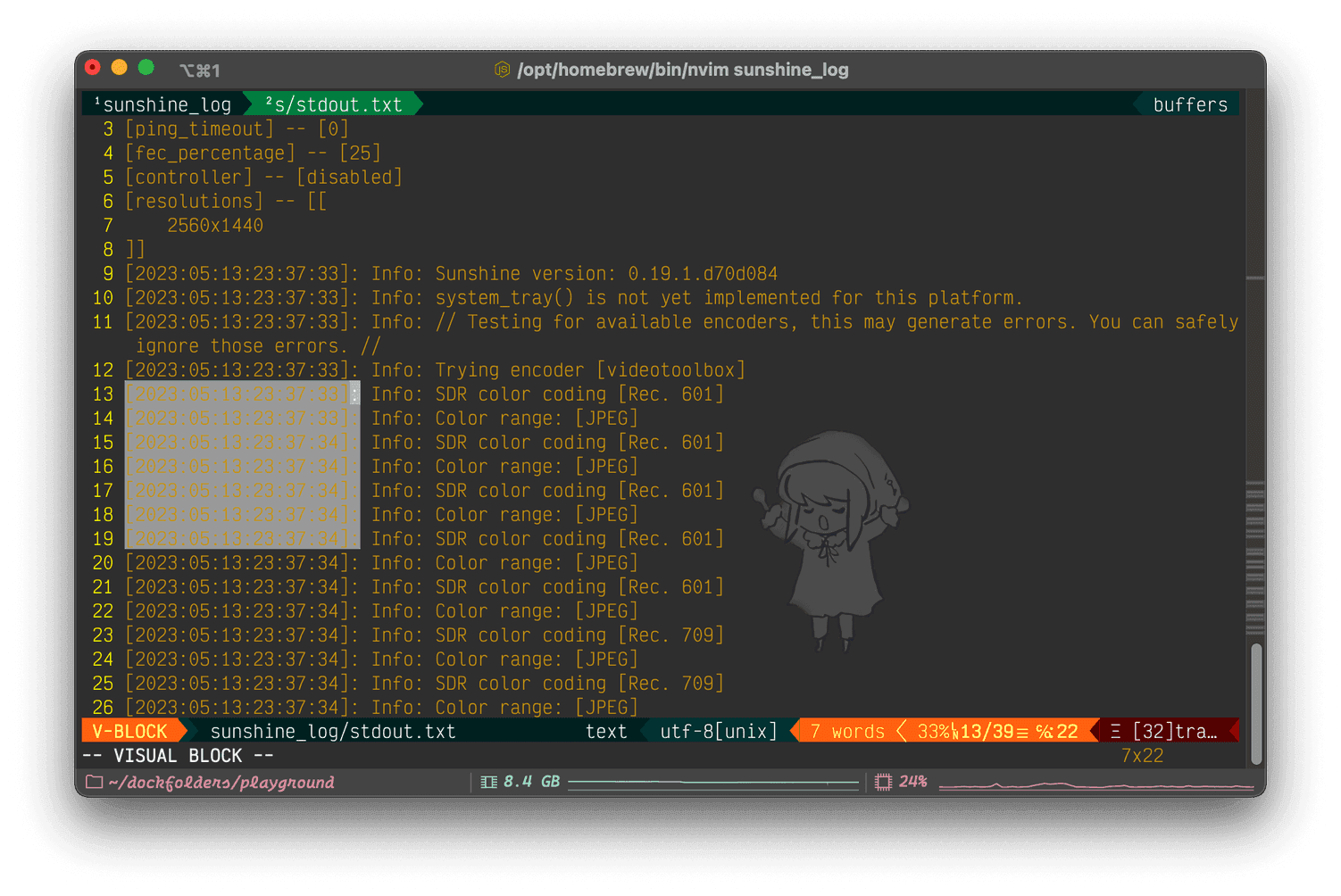Click Trying encoder [videotoolbox] on line 12
Image resolution: width=1341 pixels, height=896 pixels.
coord(590,370)
